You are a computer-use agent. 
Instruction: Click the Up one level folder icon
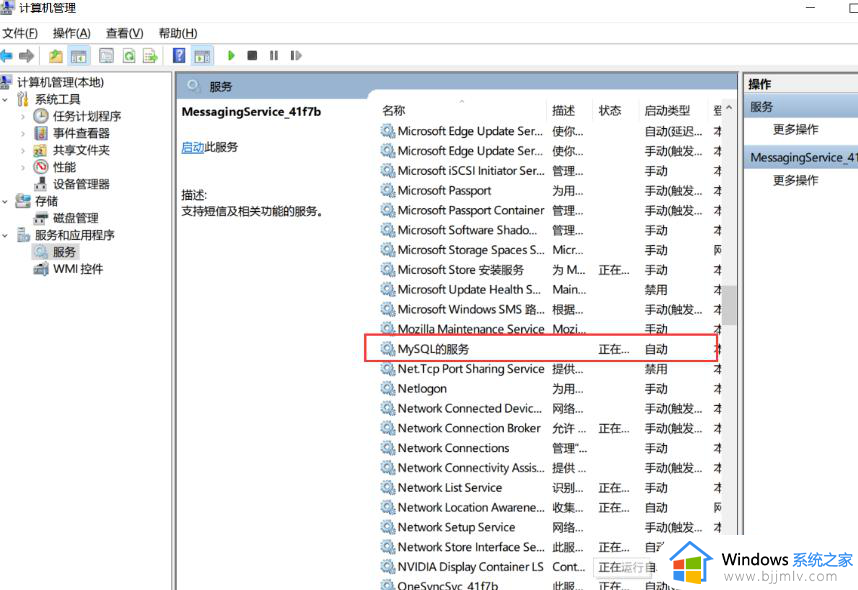[56, 56]
